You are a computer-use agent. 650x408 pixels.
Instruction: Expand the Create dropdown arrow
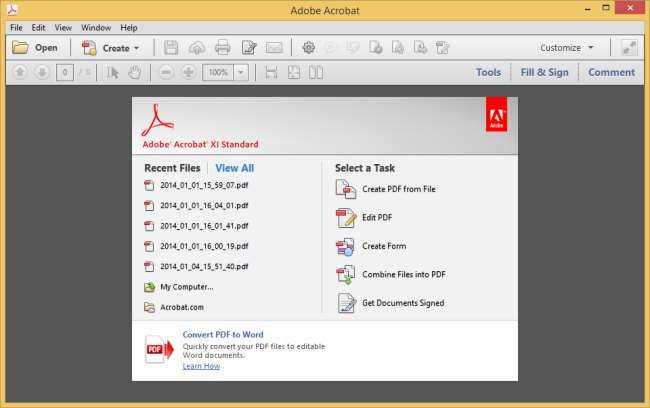136,48
